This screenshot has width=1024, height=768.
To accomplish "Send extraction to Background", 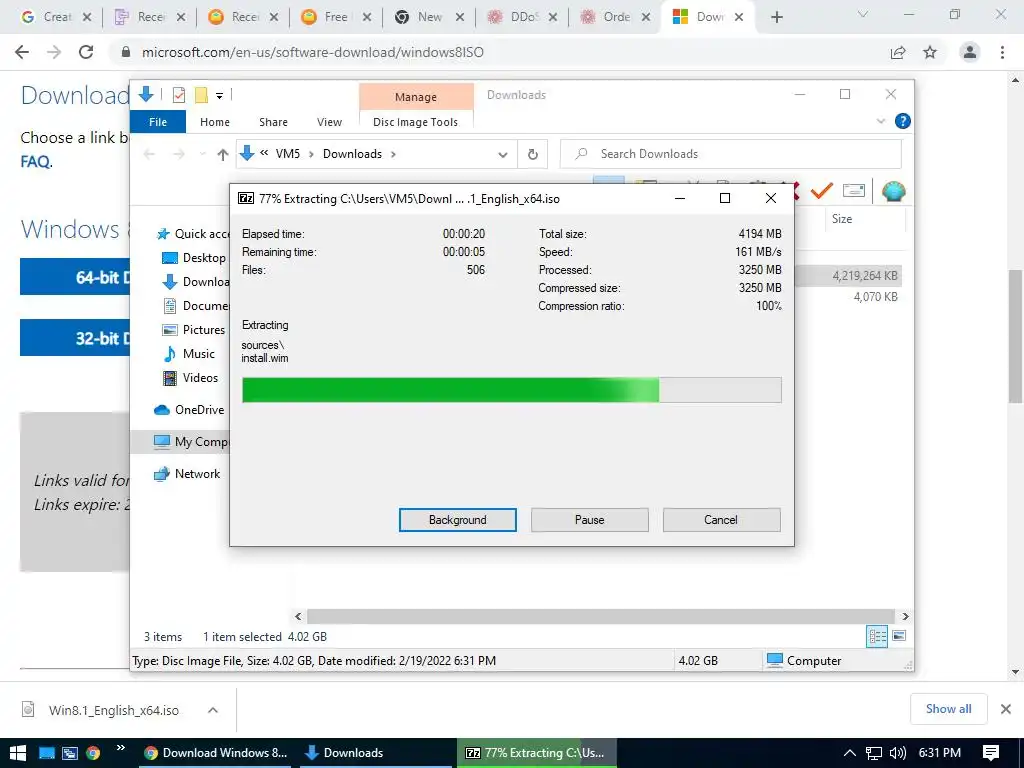I will (x=457, y=520).
